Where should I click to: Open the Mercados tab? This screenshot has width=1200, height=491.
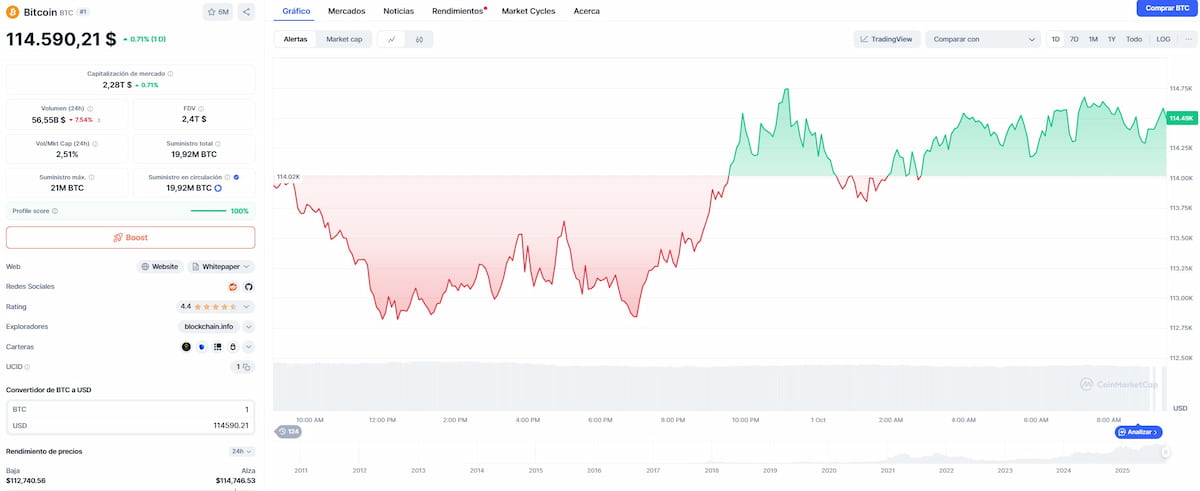click(347, 11)
